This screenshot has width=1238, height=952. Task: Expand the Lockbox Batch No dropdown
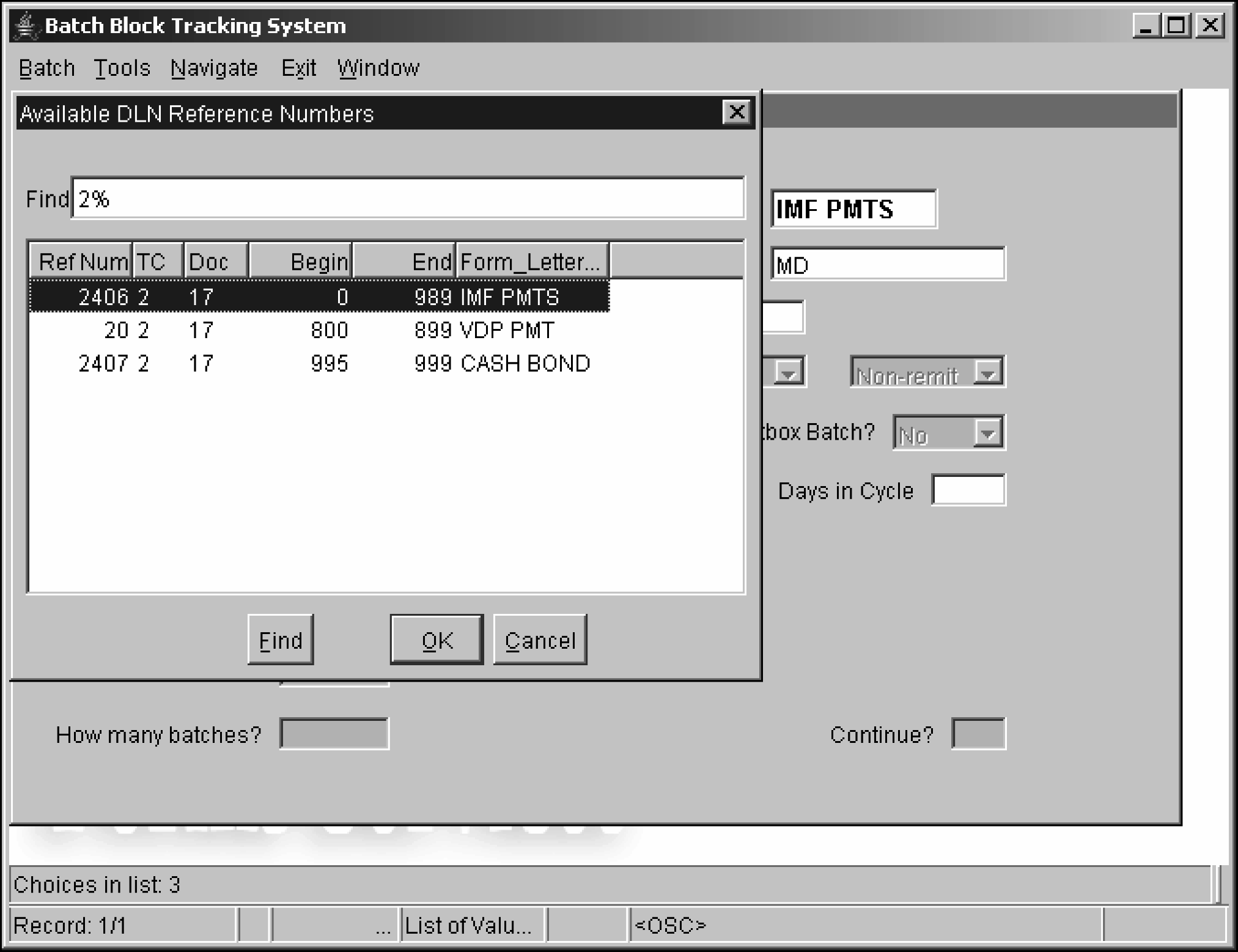(x=987, y=433)
